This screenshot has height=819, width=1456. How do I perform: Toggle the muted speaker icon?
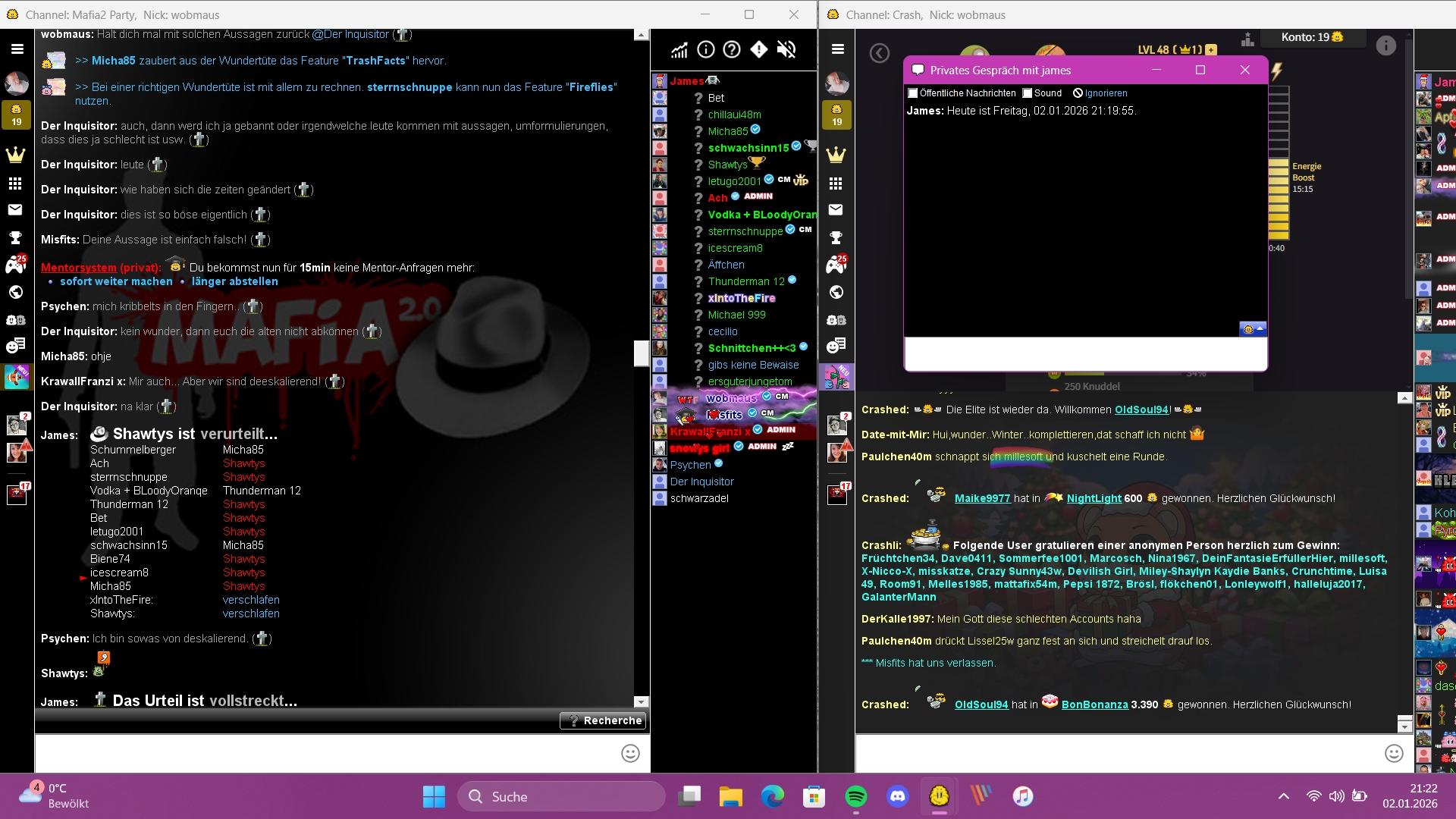[x=786, y=50]
